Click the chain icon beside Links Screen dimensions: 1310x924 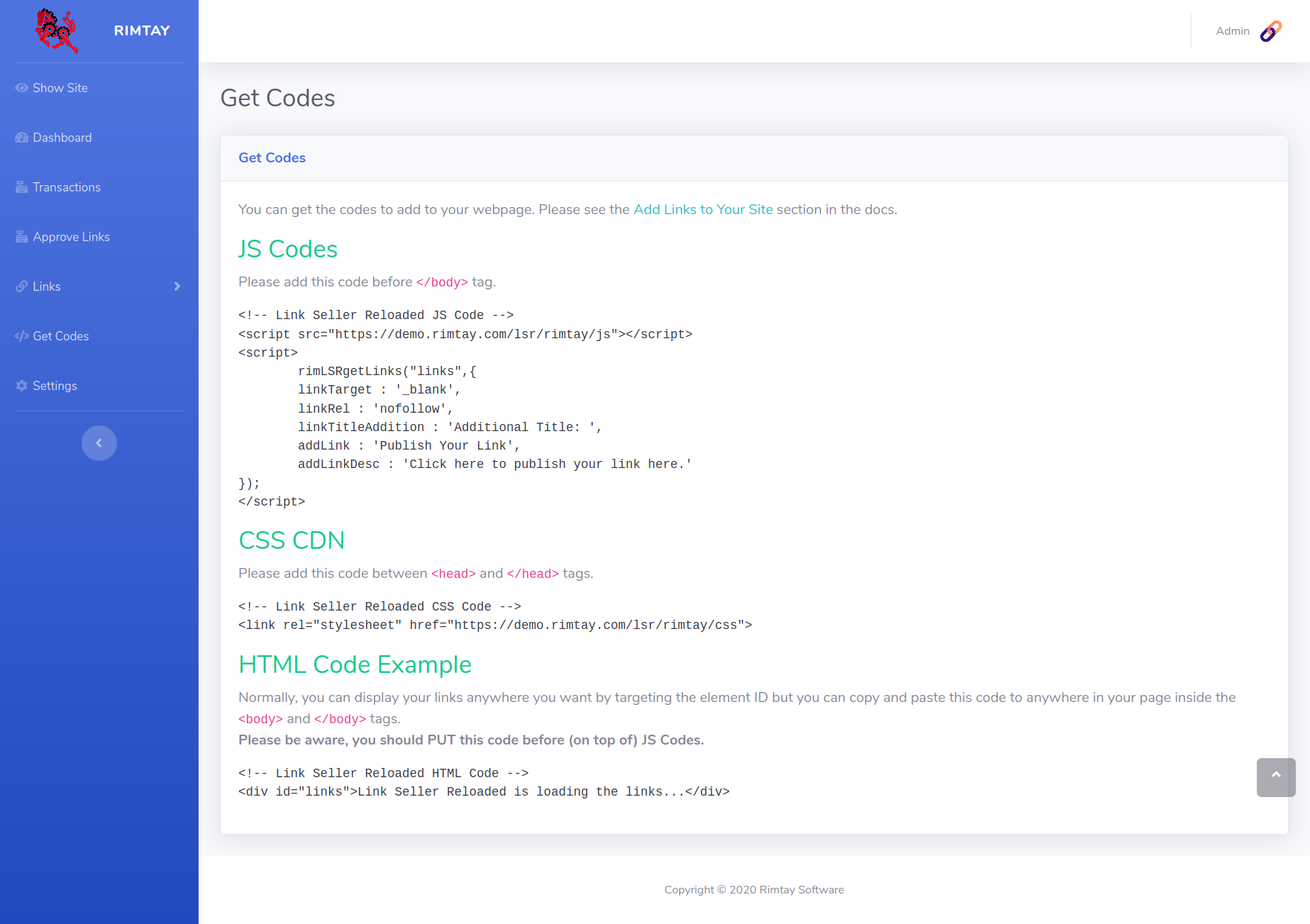coord(22,286)
